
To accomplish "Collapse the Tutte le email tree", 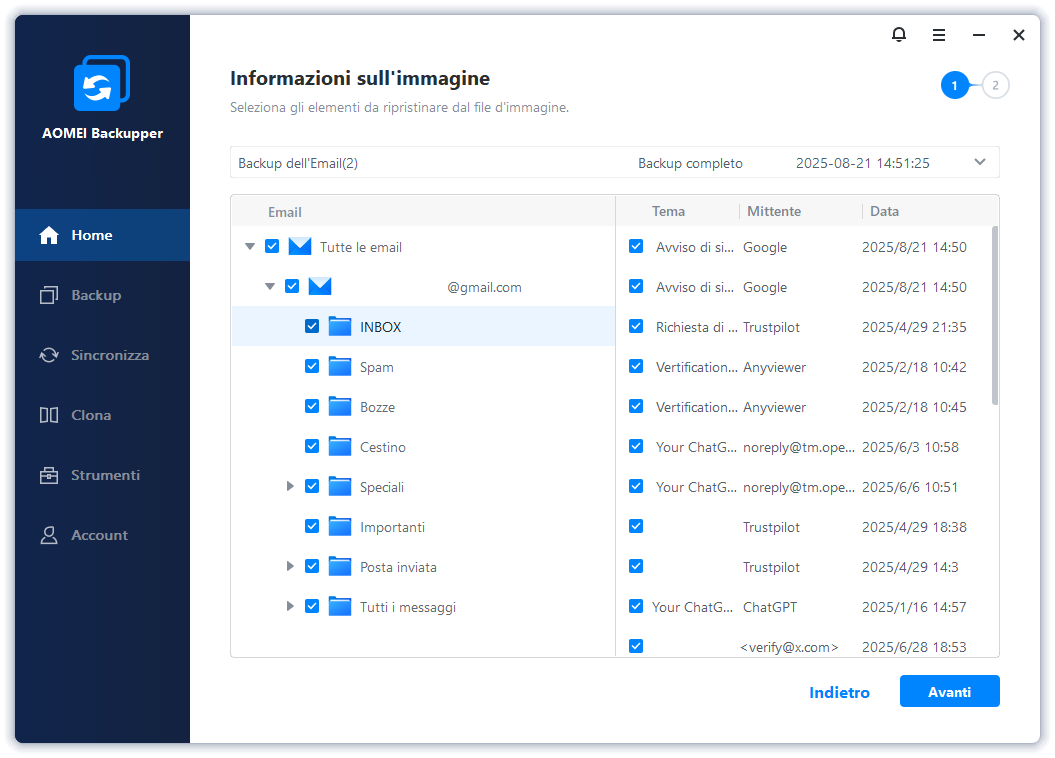I will (250, 247).
